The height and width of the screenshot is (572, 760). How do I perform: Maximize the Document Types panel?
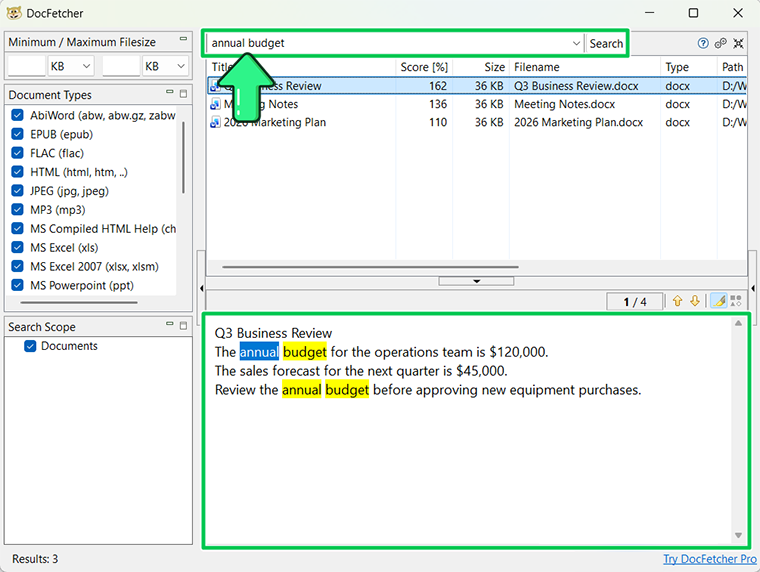point(183,94)
